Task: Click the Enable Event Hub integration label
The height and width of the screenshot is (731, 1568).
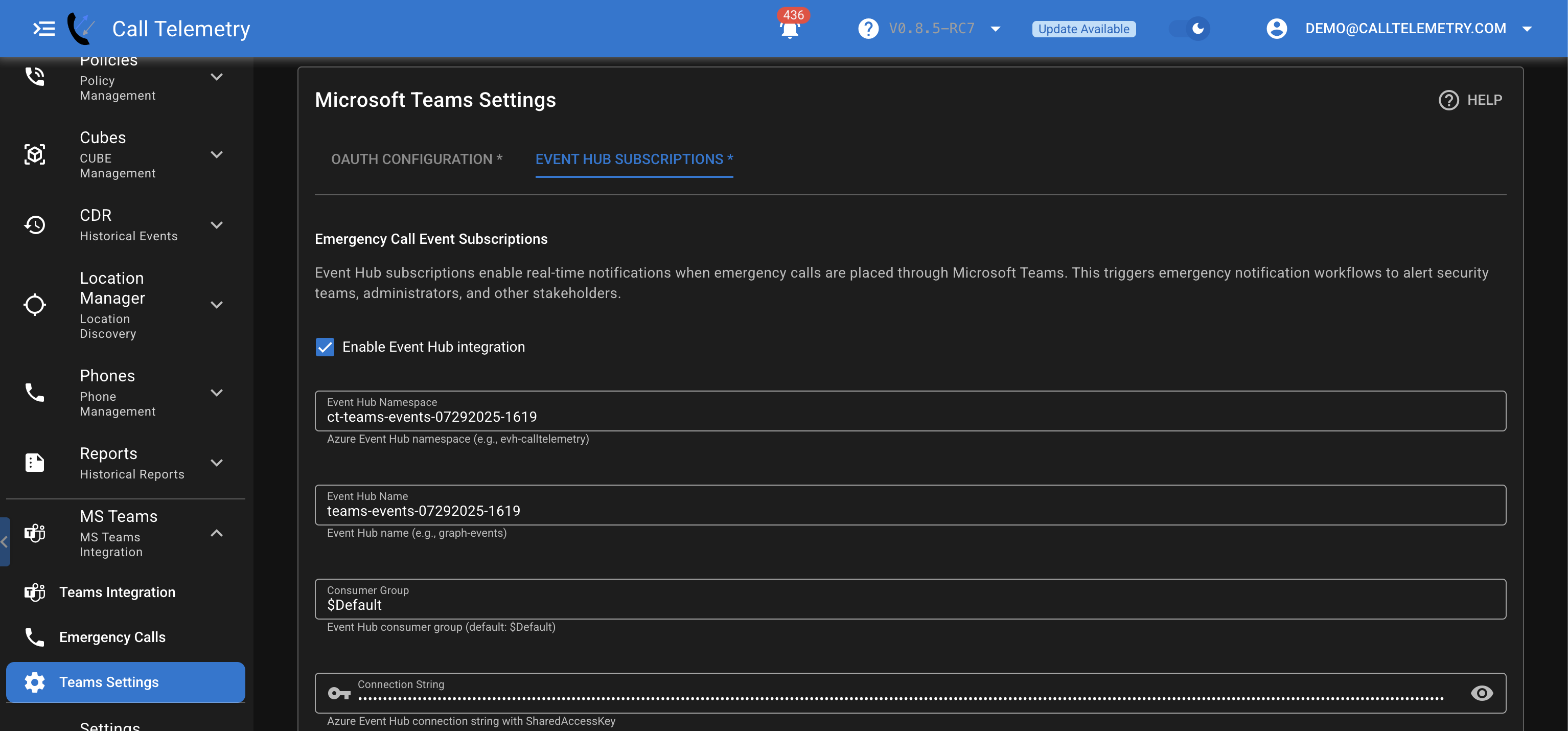Action: coord(433,347)
